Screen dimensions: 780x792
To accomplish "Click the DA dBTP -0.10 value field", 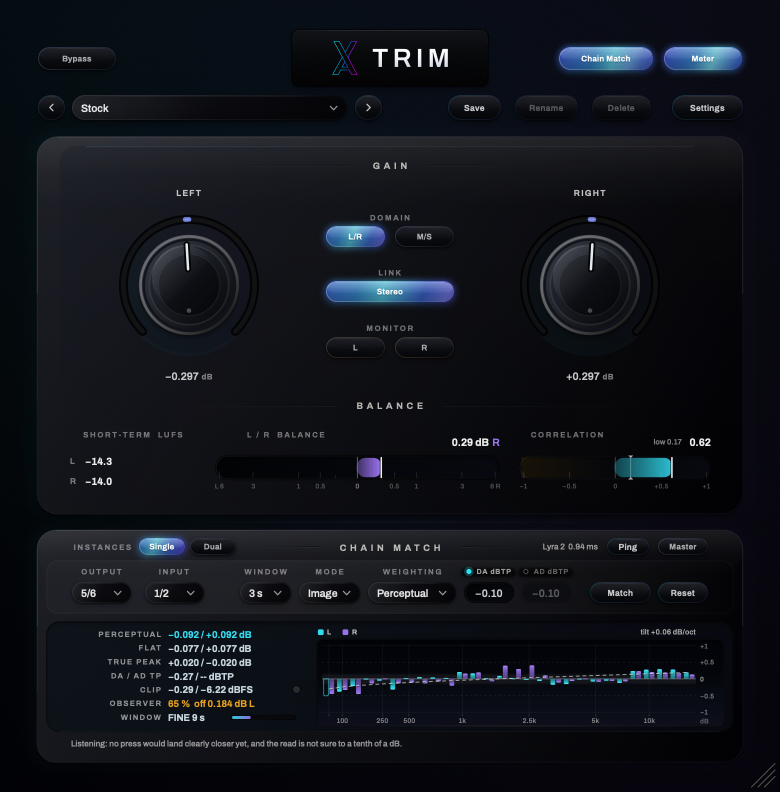I will click(x=489, y=593).
